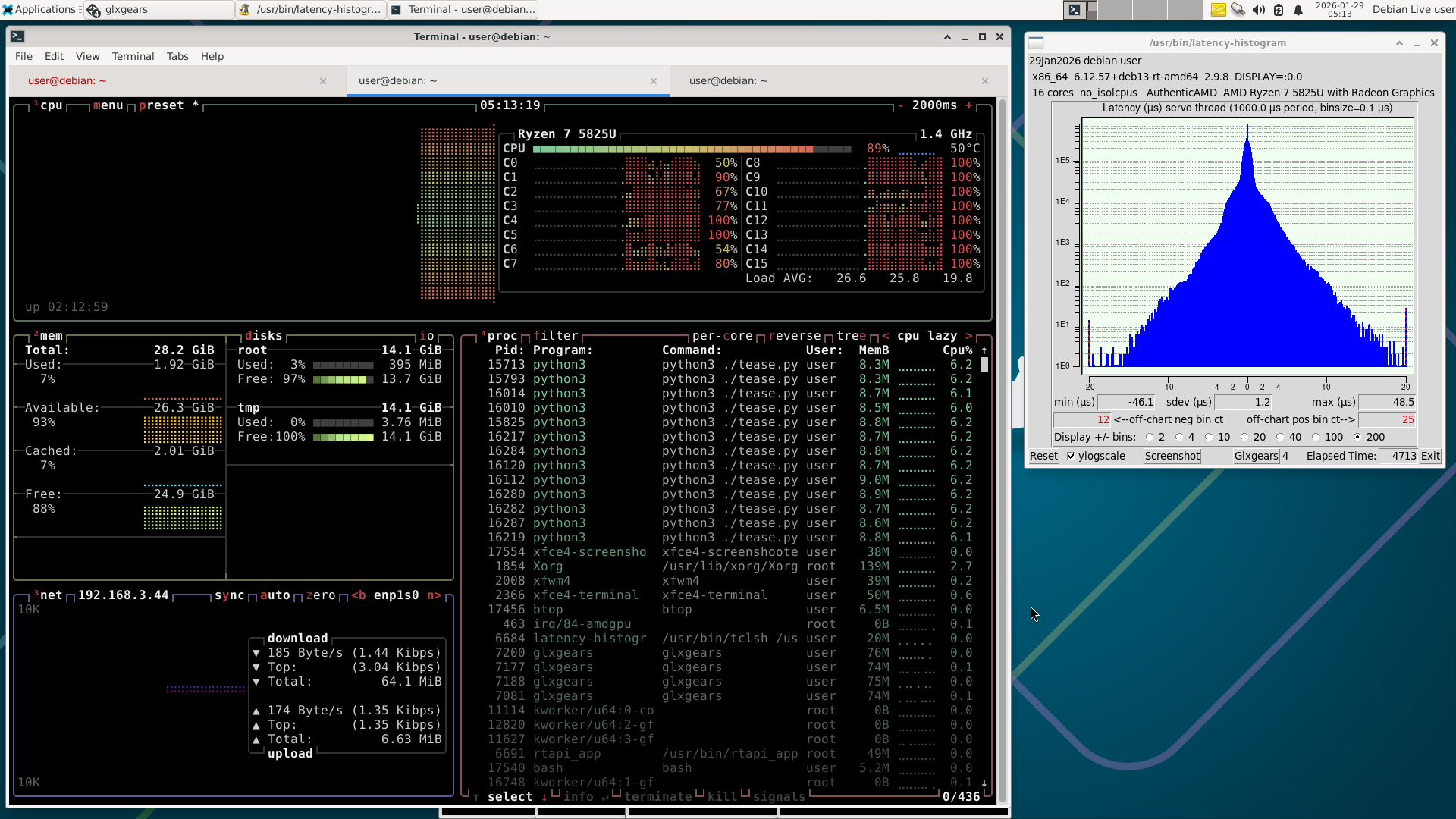
Task: Click the volume speaker tray icon
Action: point(1258,10)
